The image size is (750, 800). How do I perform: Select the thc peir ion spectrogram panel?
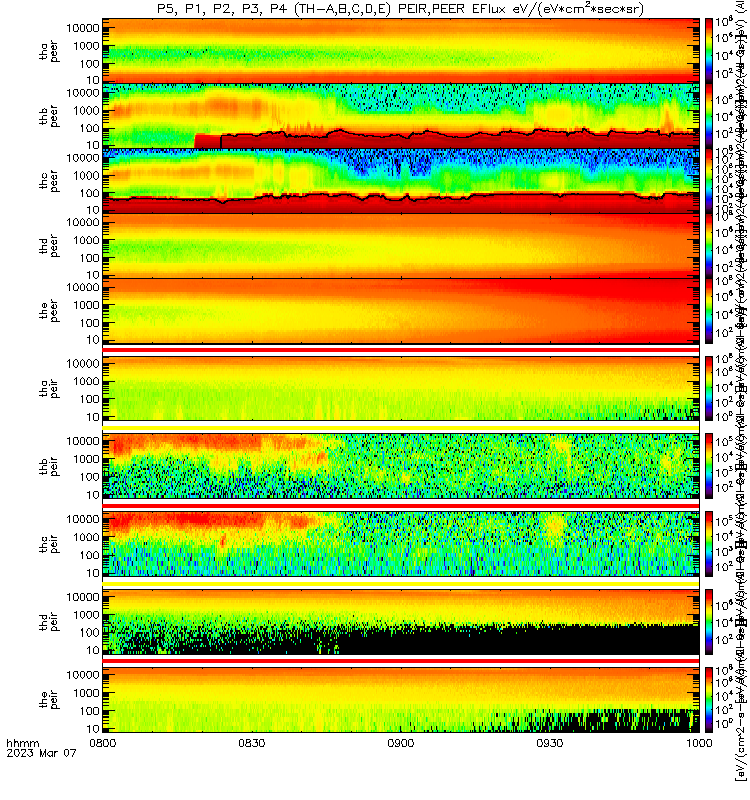point(401,544)
